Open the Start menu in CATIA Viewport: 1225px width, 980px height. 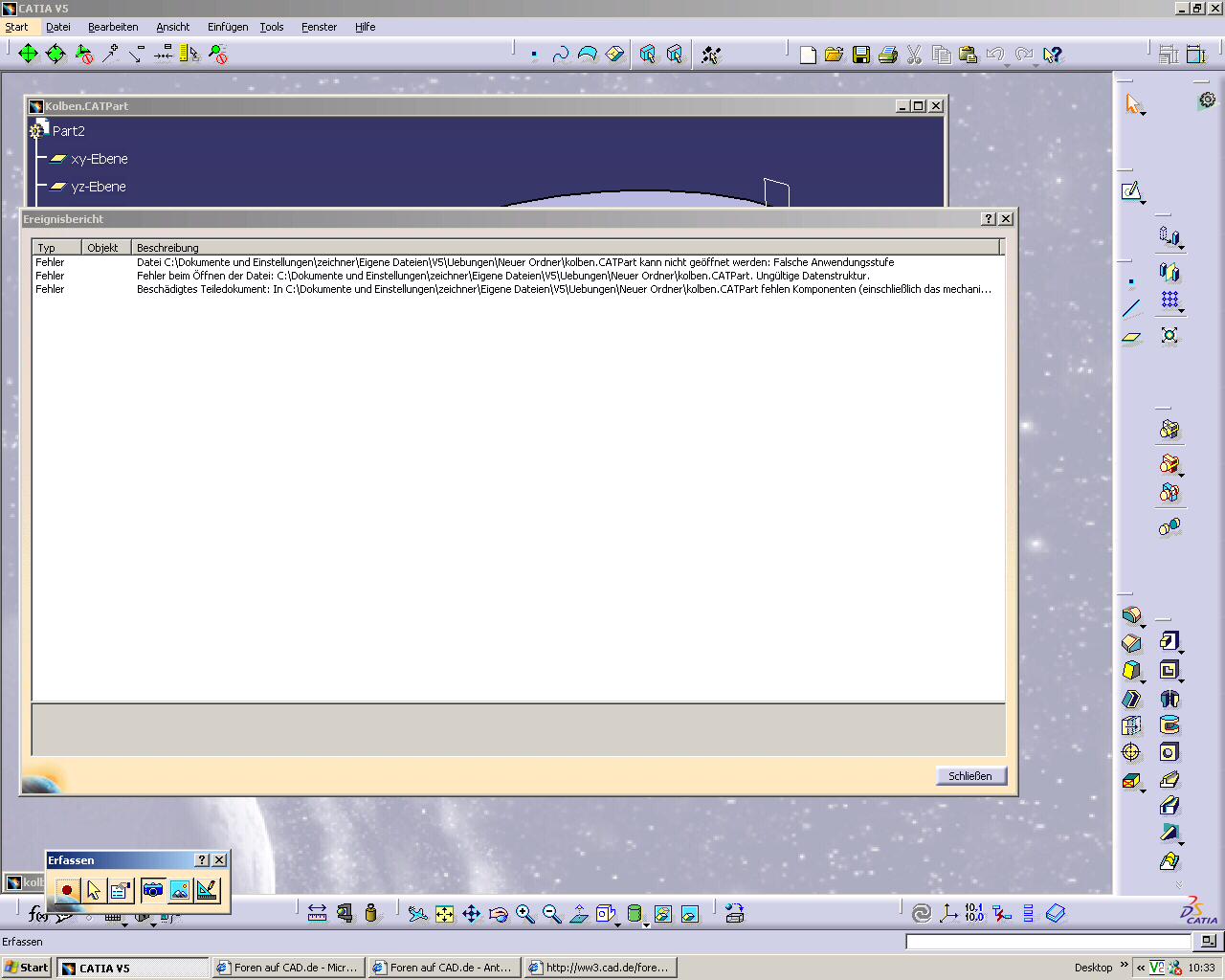tap(16, 27)
